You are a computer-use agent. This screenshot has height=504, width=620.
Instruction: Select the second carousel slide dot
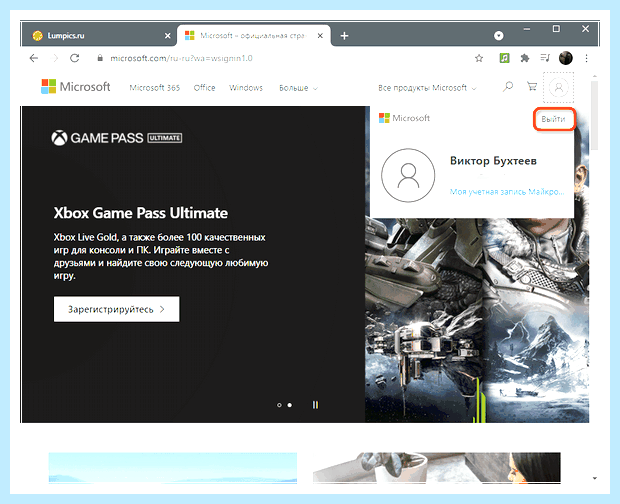[x=290, y=405]
